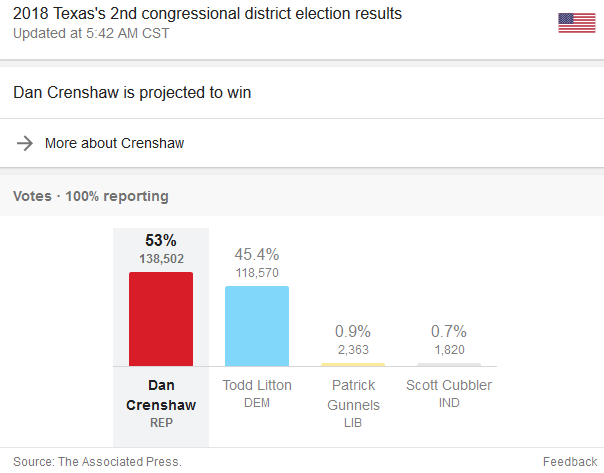Open the More about Crenshaw link
This screenshot has width=604, height=473.
(x=114, y=143)
